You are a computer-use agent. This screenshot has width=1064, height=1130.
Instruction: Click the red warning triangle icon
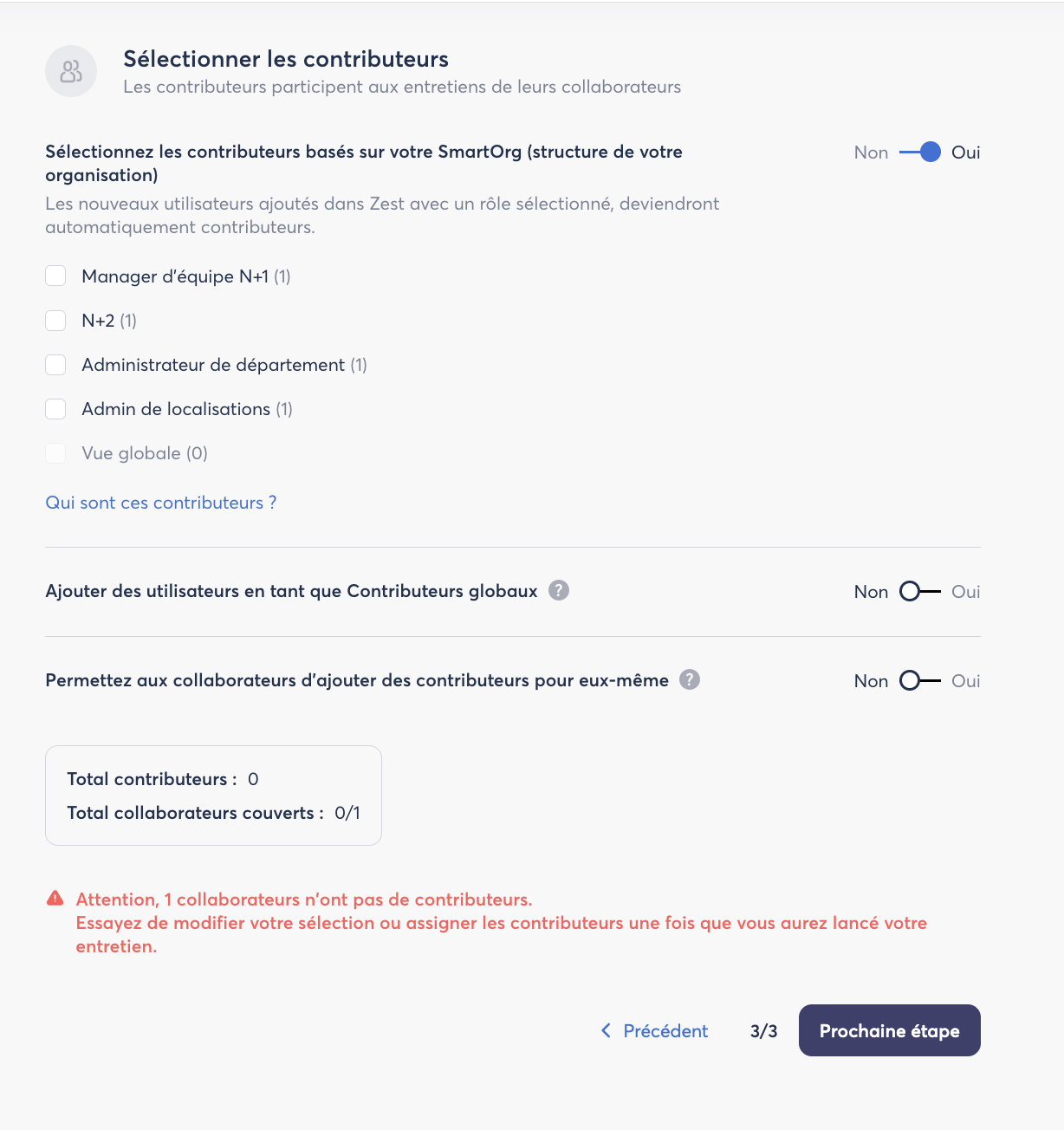point(55,899)
